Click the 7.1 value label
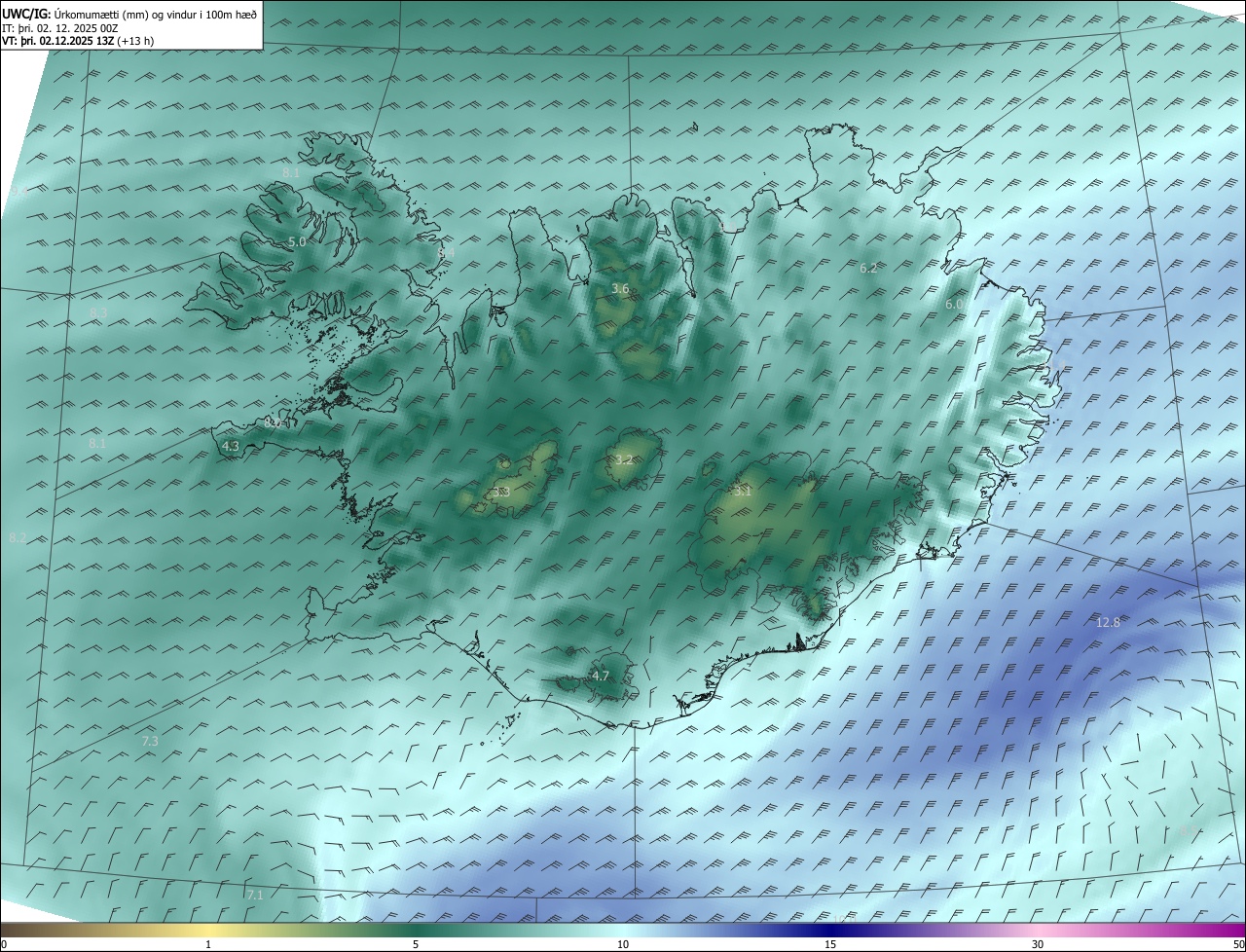1246x952 pixels. coord(255,895)
